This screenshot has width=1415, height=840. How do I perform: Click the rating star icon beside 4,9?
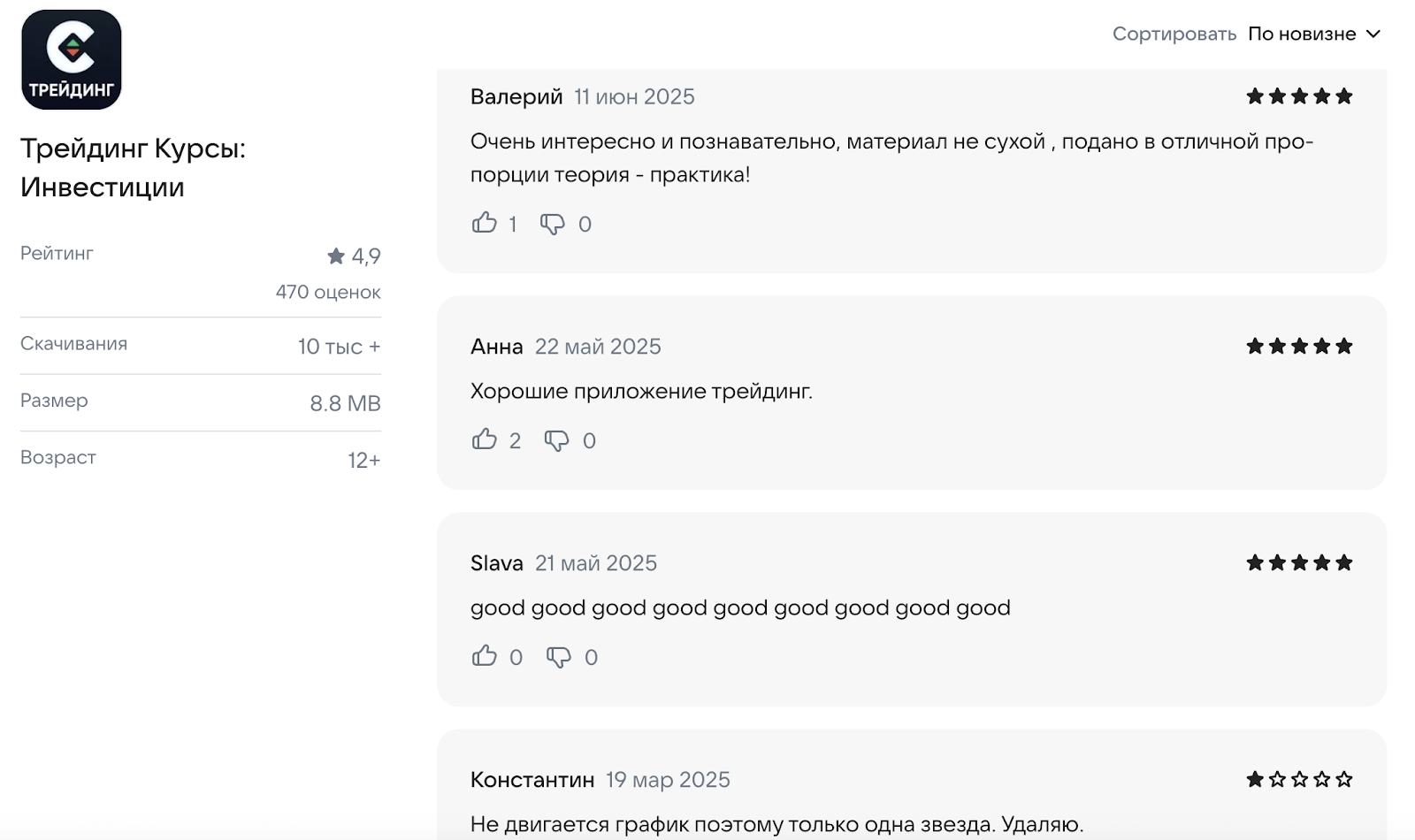[336, 256]
